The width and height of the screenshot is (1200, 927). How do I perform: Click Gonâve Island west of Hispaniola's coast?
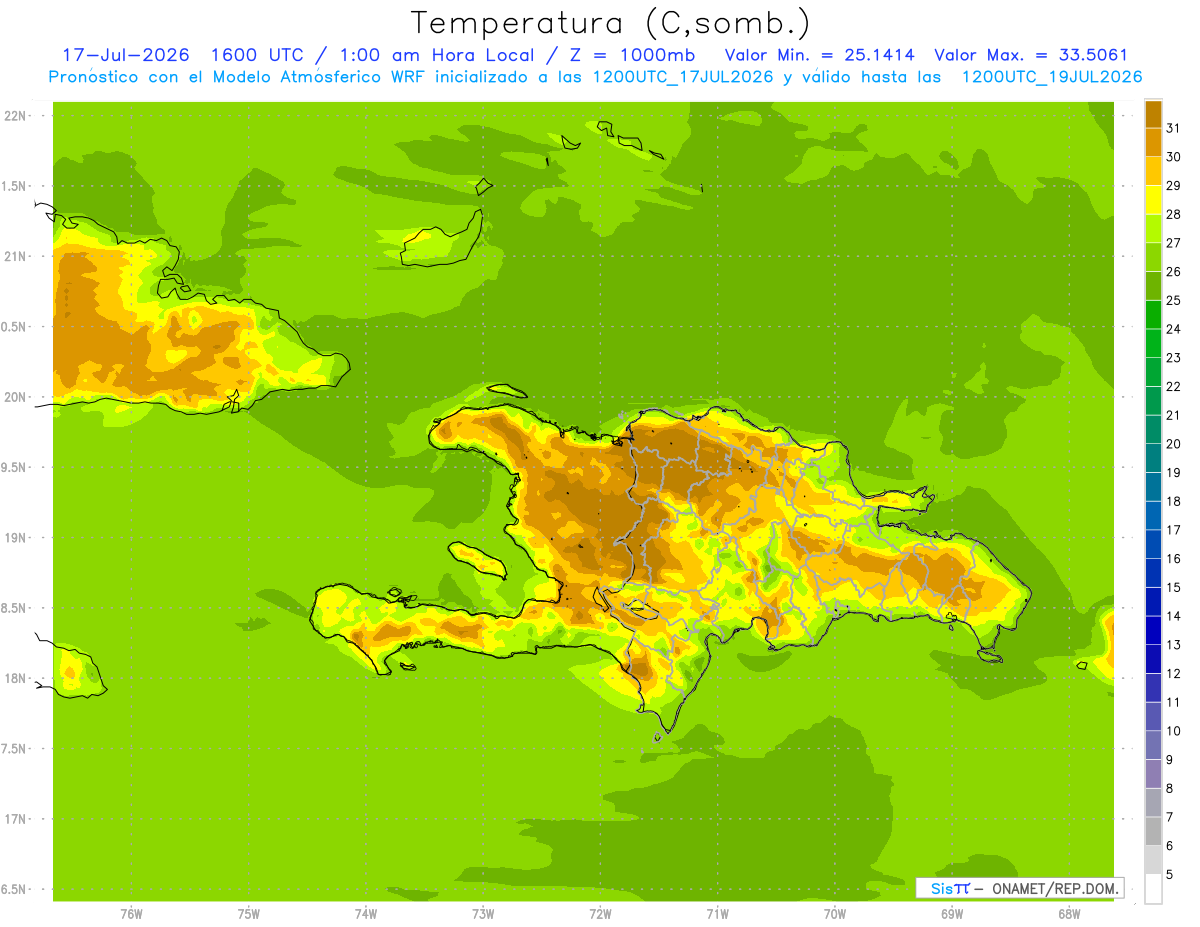tap(476, 558)
